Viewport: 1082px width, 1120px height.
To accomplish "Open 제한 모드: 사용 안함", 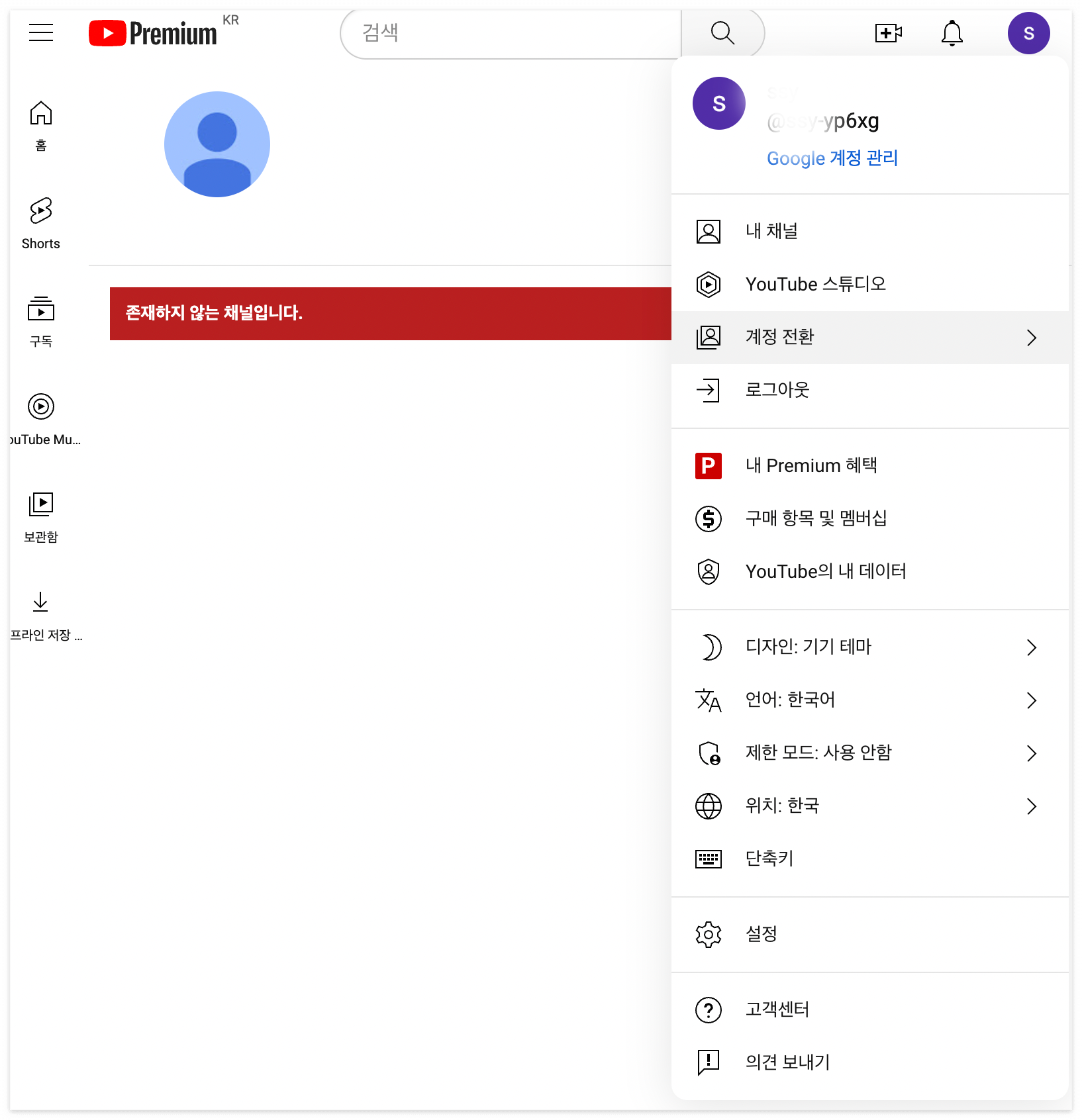I will (x=870, y=753).
